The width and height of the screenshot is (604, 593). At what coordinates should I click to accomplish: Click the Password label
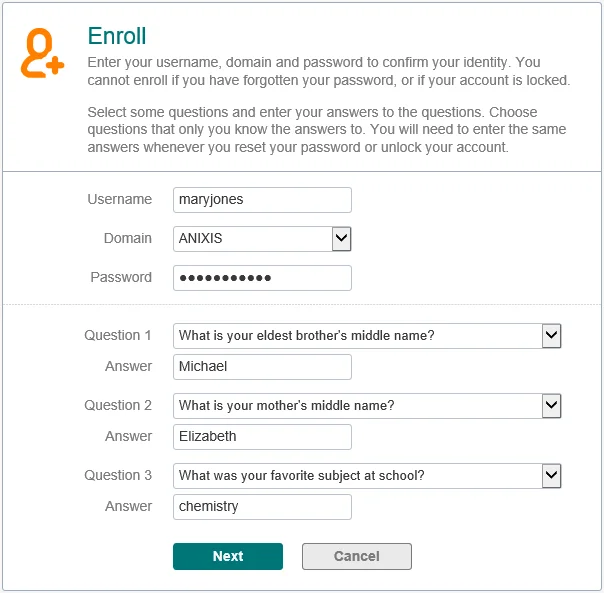tap(121, 277)
